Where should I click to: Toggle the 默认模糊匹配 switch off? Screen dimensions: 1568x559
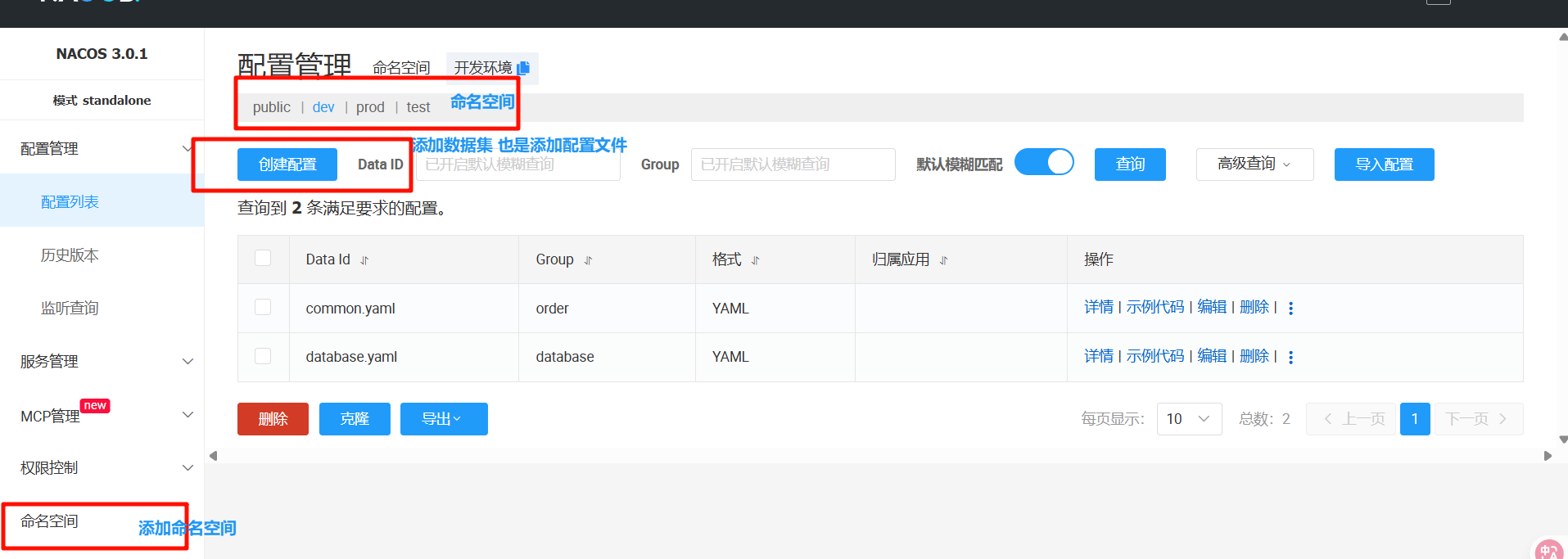(x=1044, y=162)
